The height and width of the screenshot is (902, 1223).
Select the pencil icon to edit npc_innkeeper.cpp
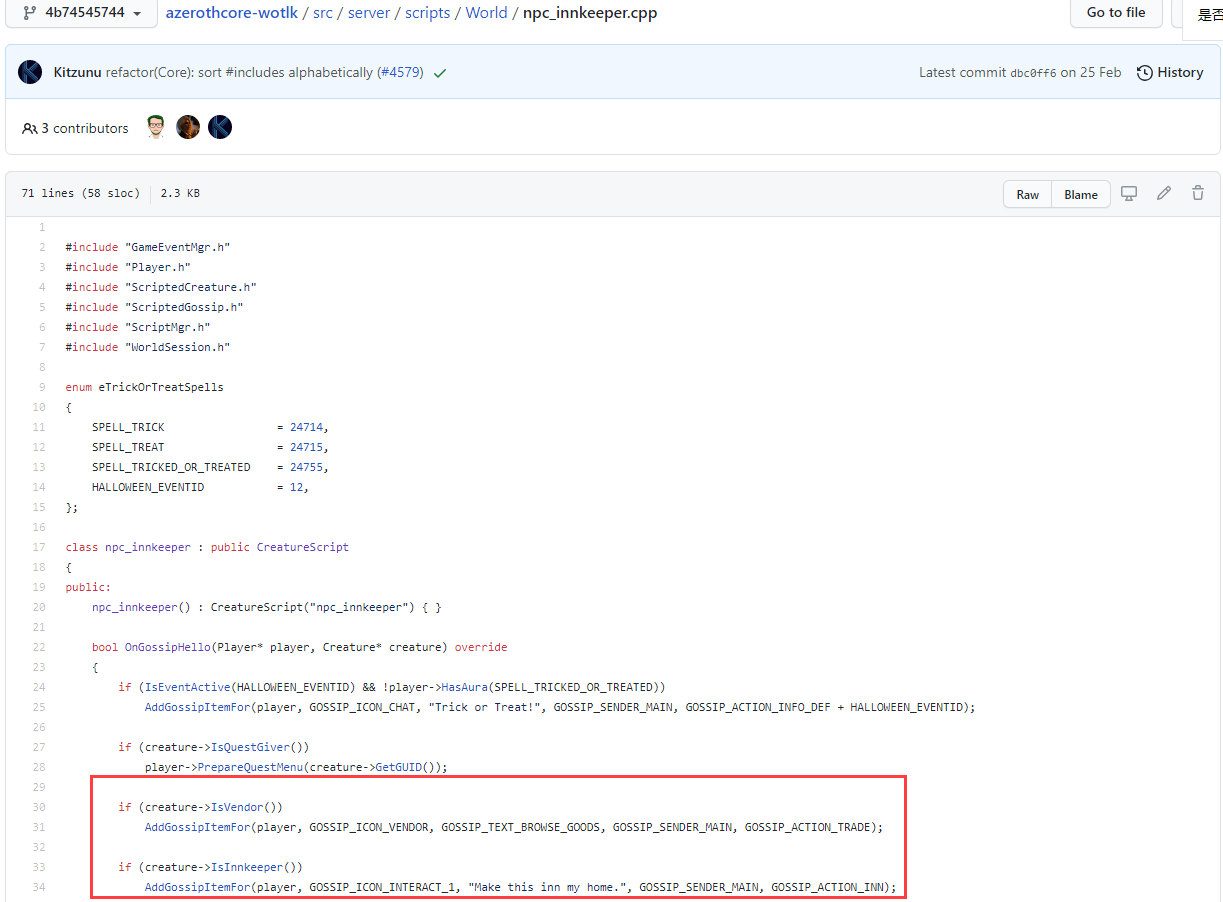point(1163,193)
